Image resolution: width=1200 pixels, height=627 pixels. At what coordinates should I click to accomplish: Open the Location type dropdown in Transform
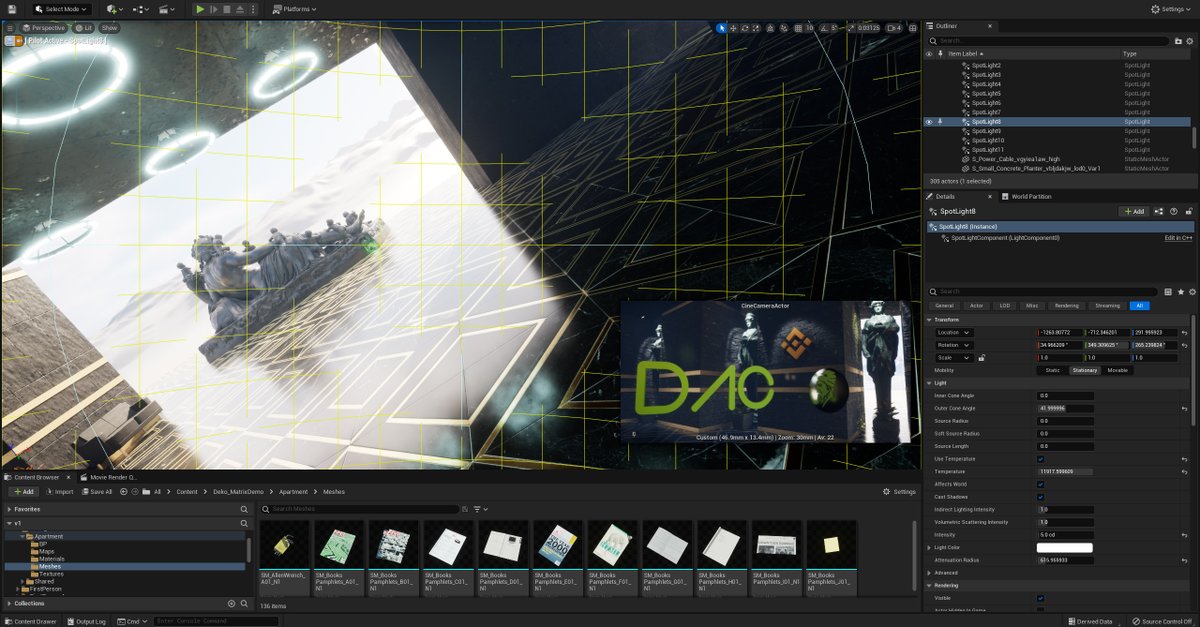coord(954,332)
